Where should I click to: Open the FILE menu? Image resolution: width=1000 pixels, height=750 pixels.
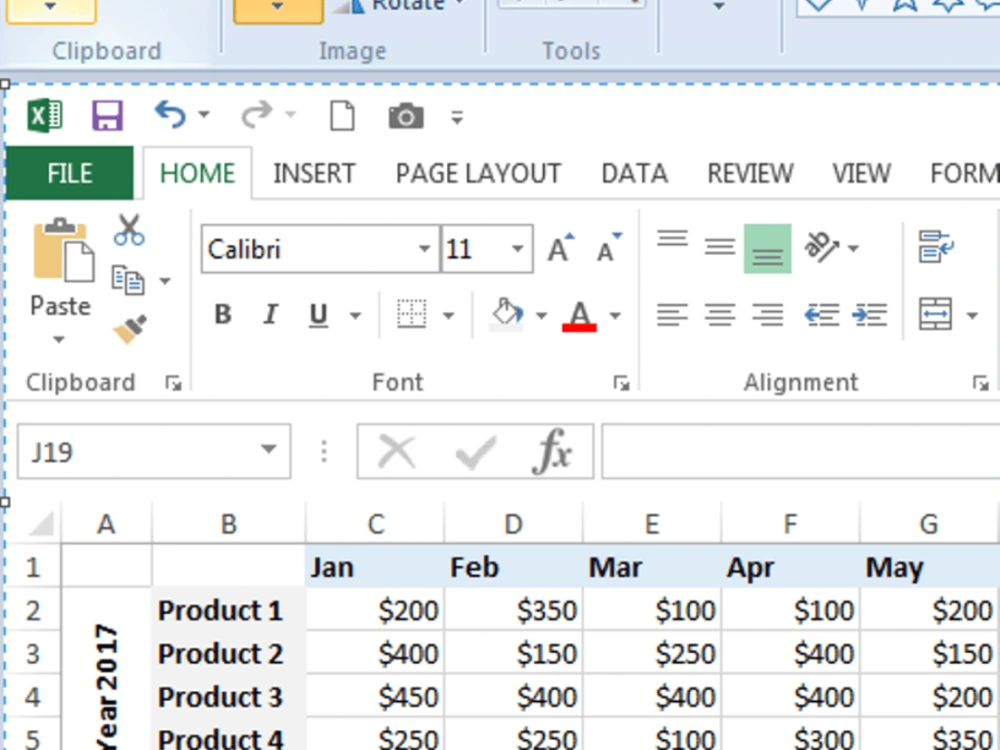pos(69,172)
